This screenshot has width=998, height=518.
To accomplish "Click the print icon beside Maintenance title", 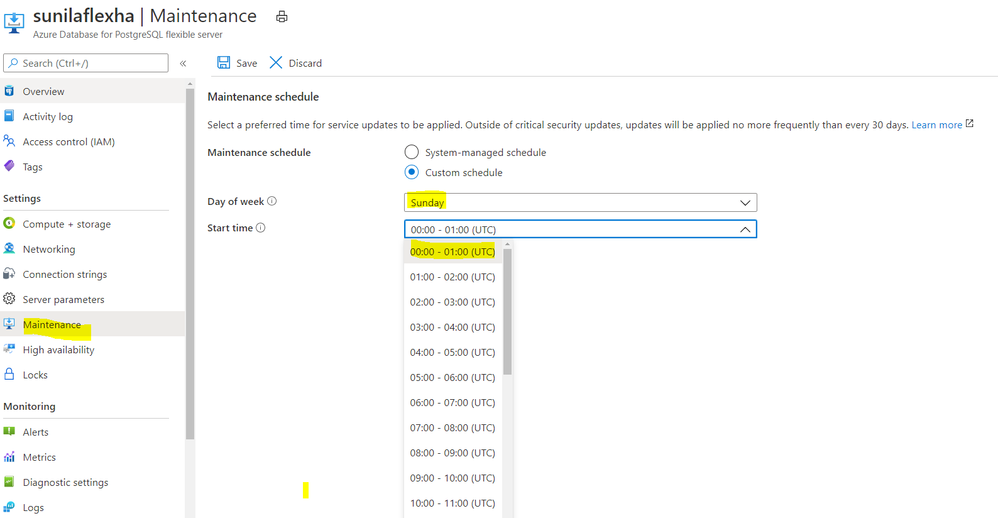I will tap(281, 17).
